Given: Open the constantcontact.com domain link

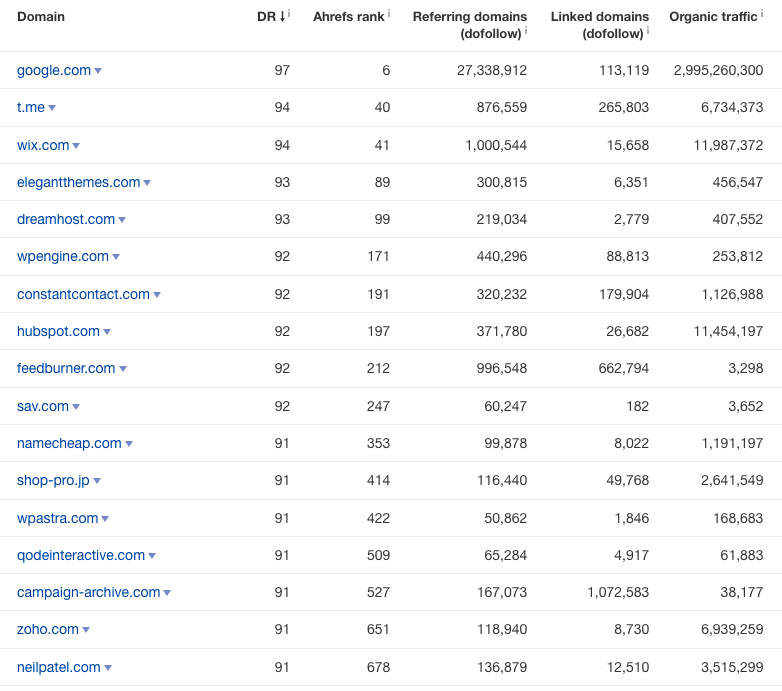Looking at the screenshot, I should (x=83, y=294).
